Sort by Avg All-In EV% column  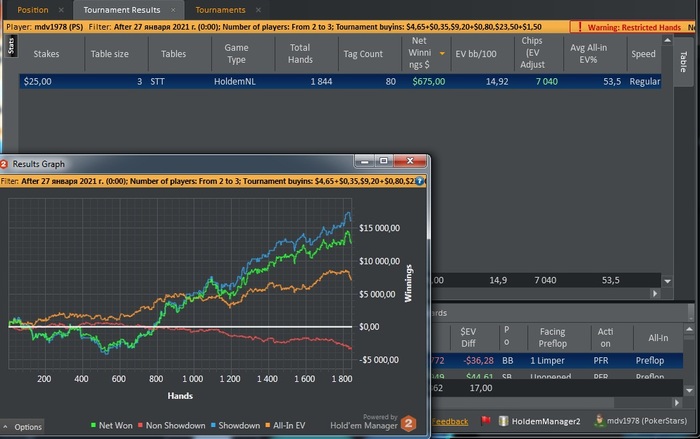coord(588,54)
